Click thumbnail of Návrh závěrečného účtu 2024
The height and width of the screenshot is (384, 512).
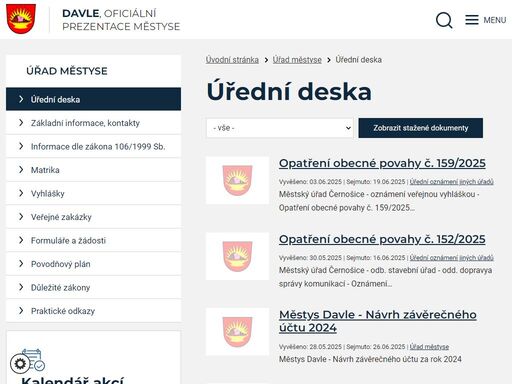pos(237,332)
